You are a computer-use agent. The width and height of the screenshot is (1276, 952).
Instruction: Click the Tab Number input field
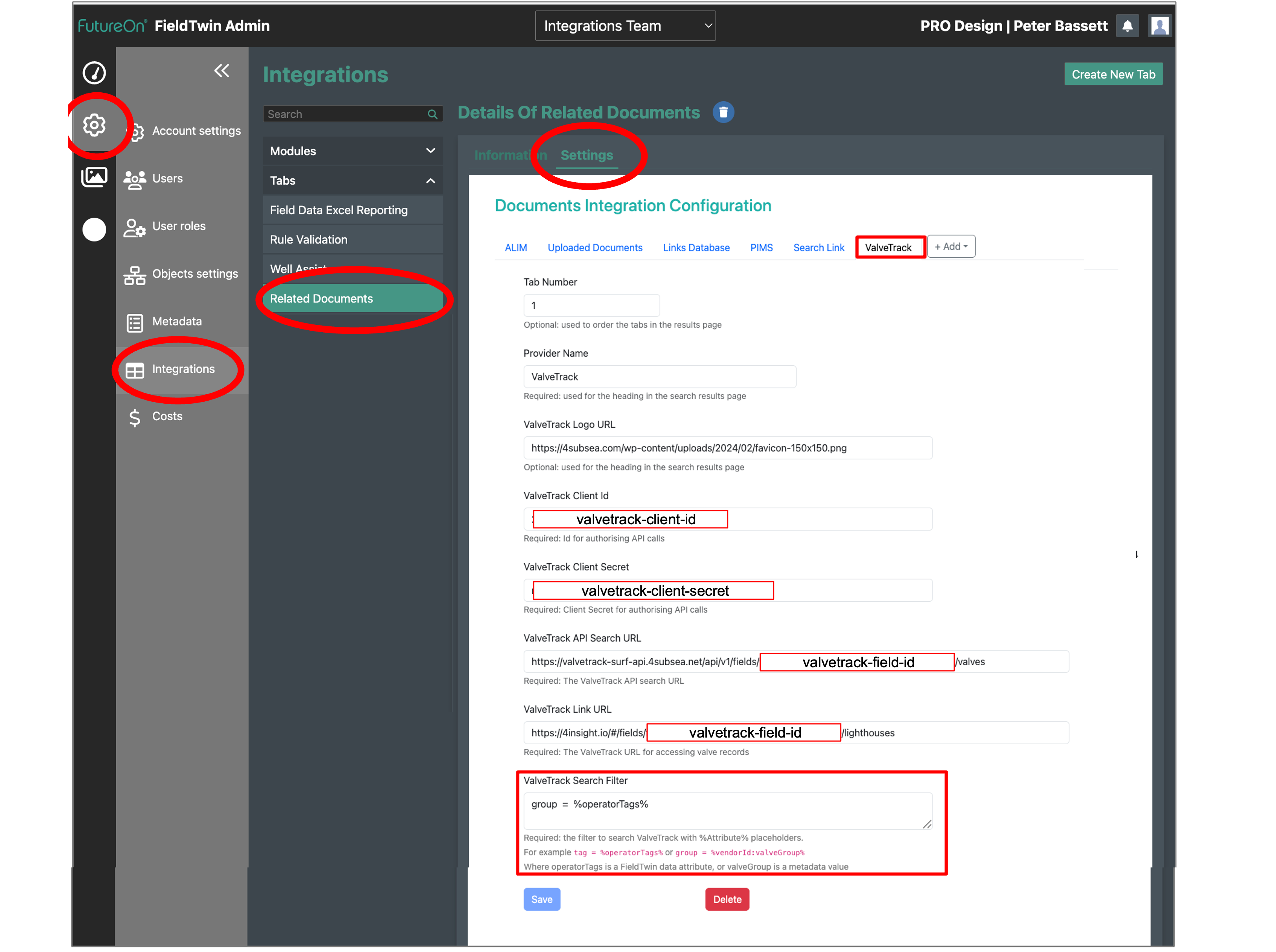[591, 306]
